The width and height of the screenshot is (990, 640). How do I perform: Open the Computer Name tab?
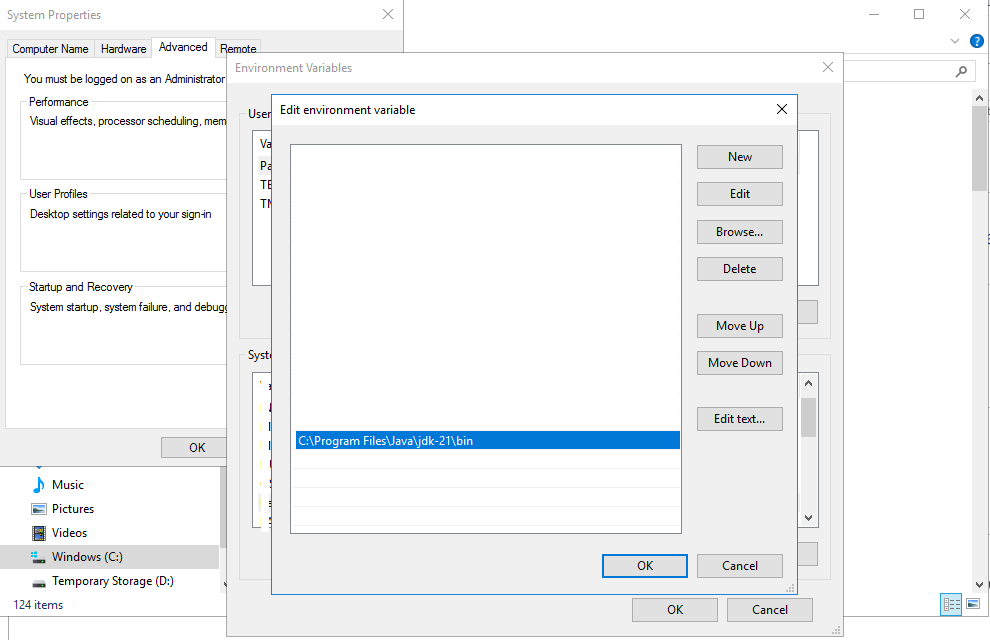point(50,48)
